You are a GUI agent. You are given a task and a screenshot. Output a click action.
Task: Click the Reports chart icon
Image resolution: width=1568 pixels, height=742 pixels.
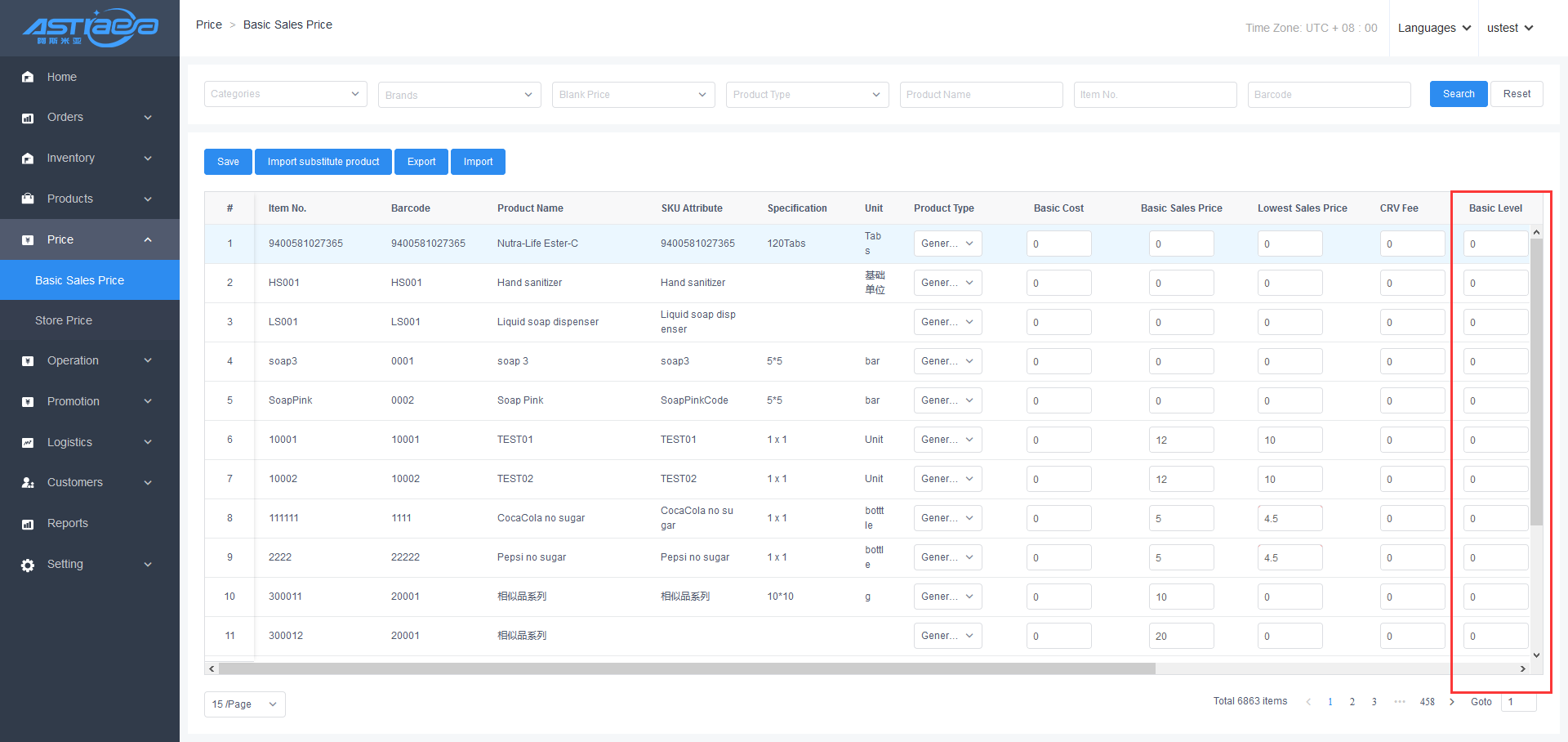(28, 524)
